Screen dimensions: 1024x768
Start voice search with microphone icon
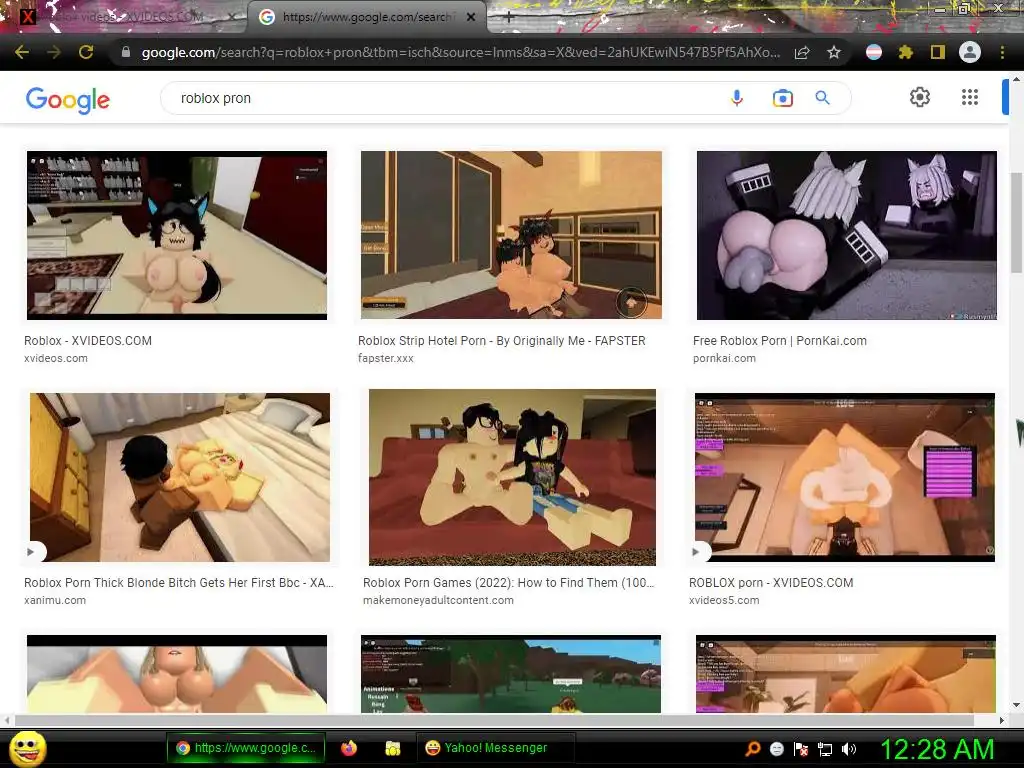(x=737, y=98)
